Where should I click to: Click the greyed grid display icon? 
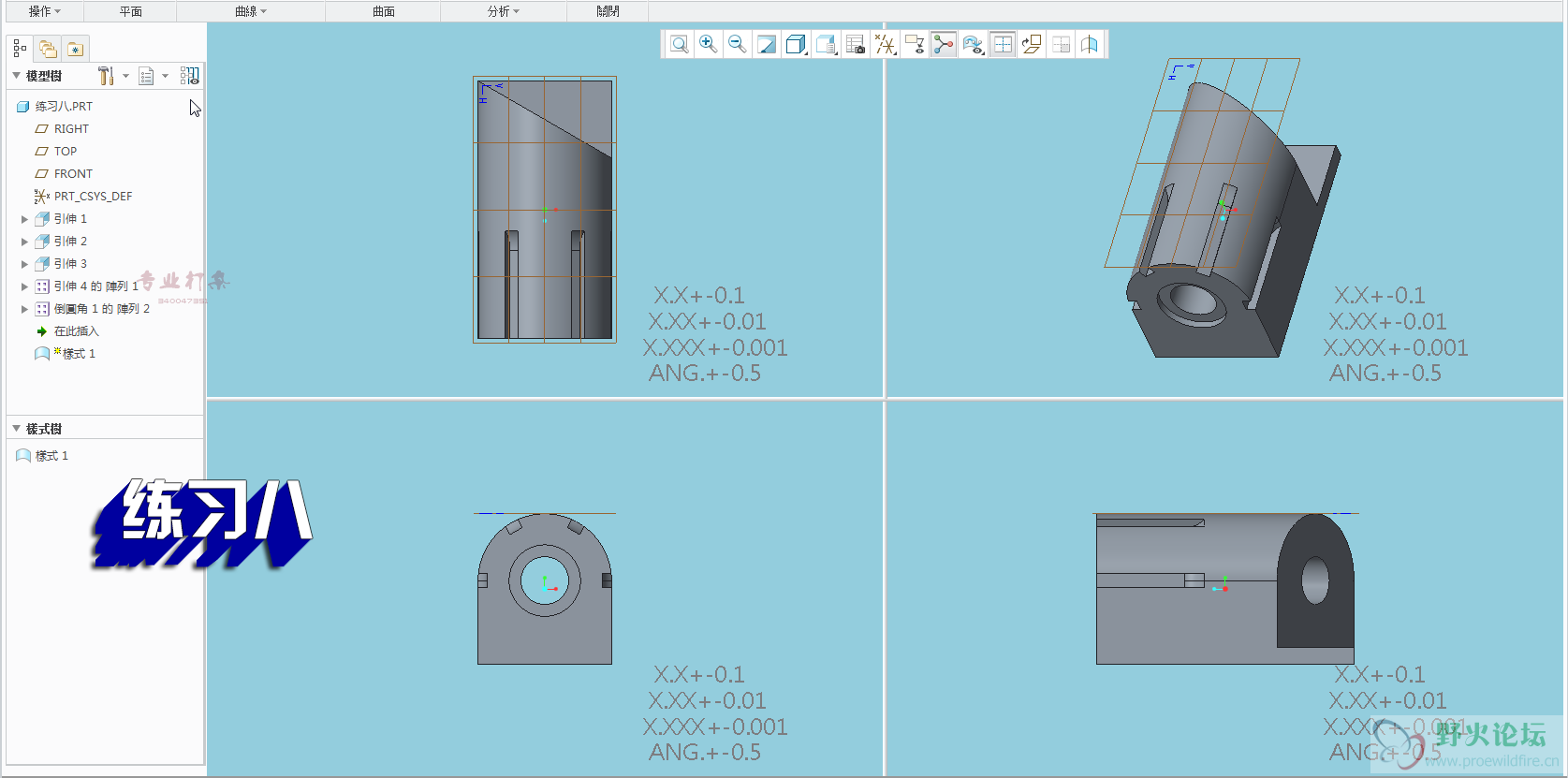(1061, 44)
